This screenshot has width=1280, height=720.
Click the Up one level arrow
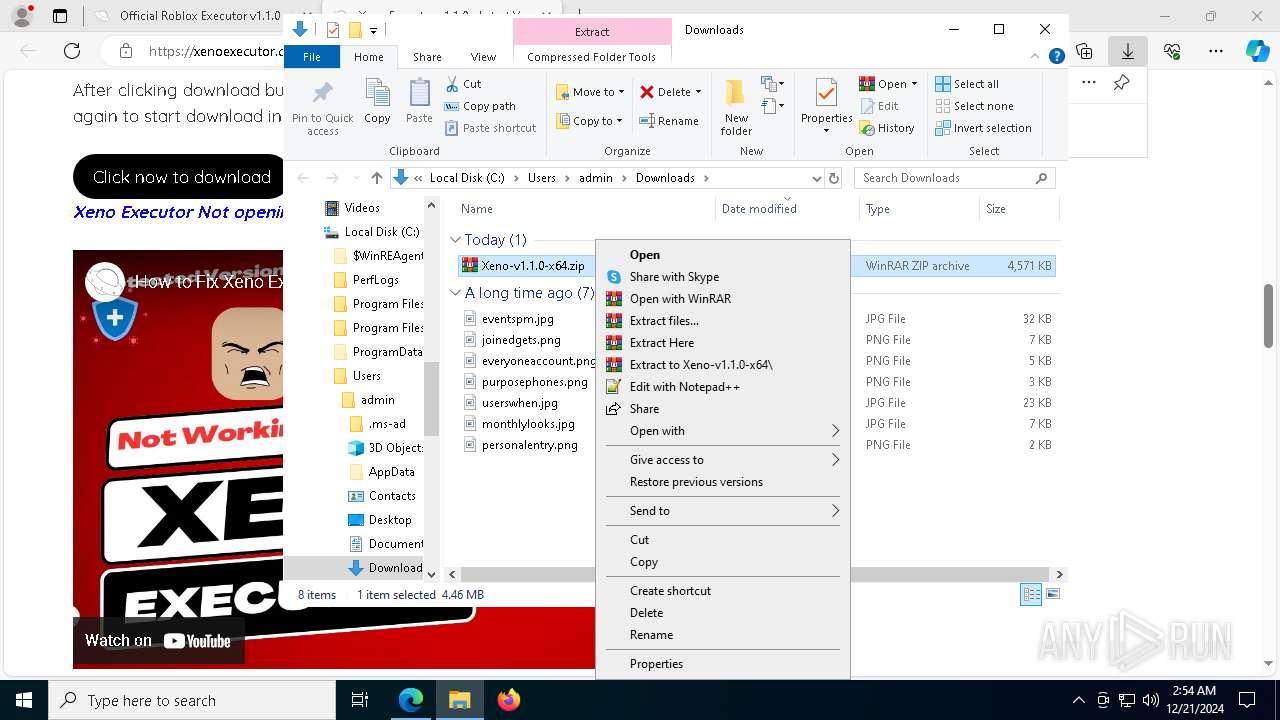376,178
